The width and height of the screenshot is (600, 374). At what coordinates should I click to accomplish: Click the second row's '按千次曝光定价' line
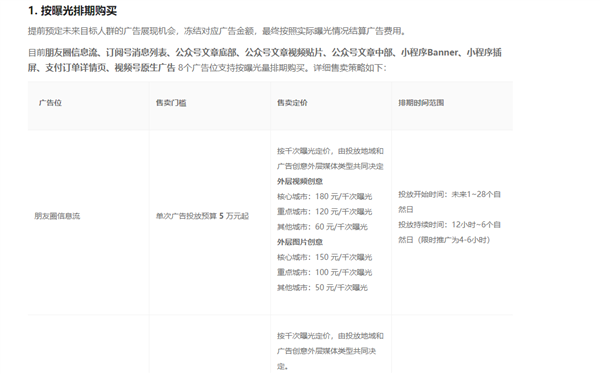(x=330, y=336)
